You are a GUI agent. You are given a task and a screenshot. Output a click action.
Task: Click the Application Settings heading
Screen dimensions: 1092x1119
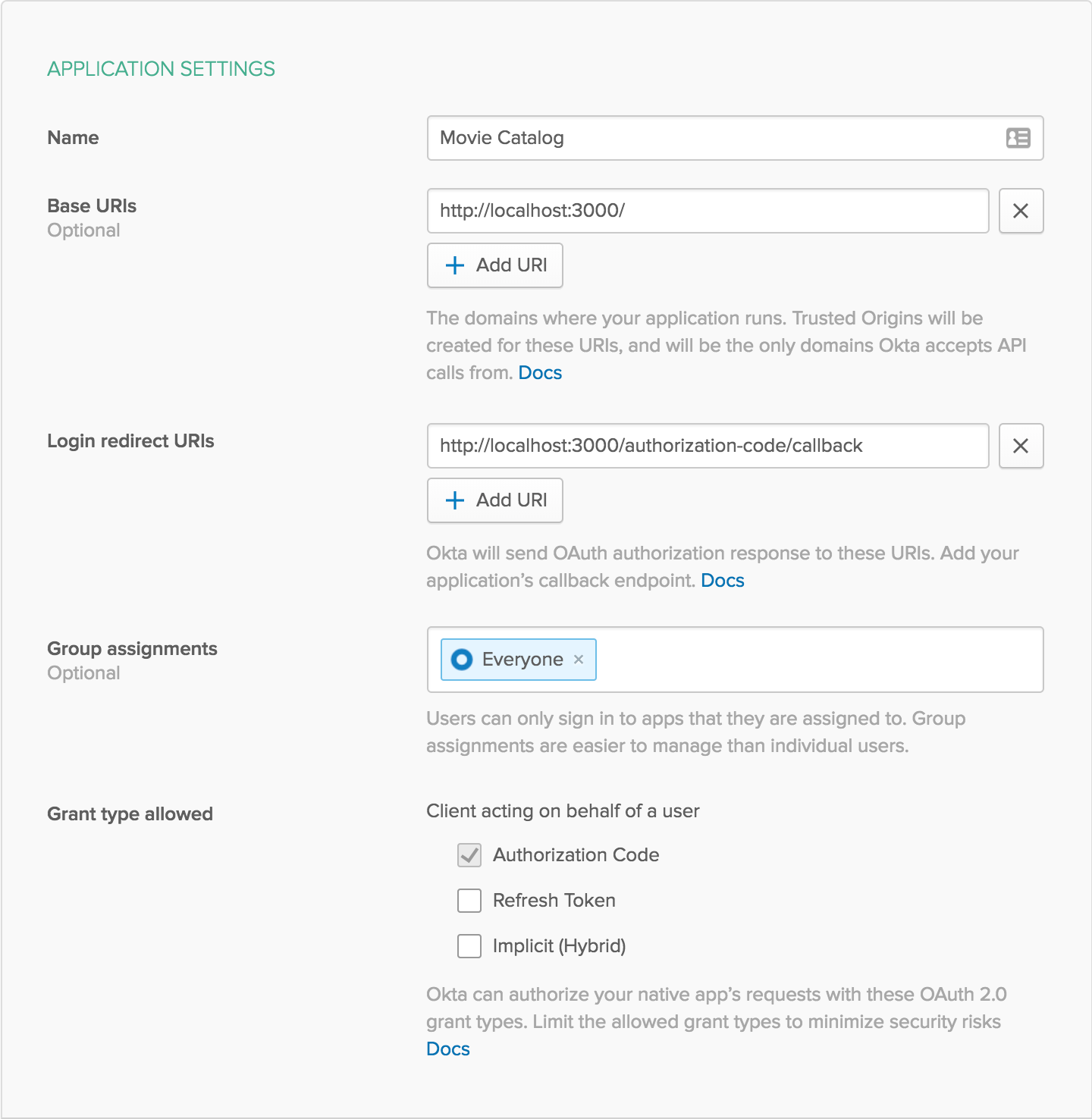point(161,69)
